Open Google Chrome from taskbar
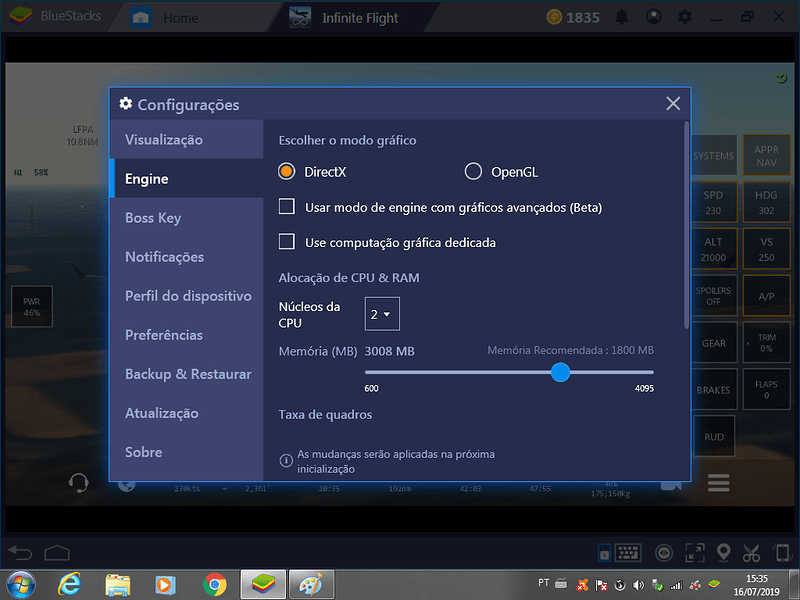The height and width of the screenshot is (600, 800). (214, 585)
